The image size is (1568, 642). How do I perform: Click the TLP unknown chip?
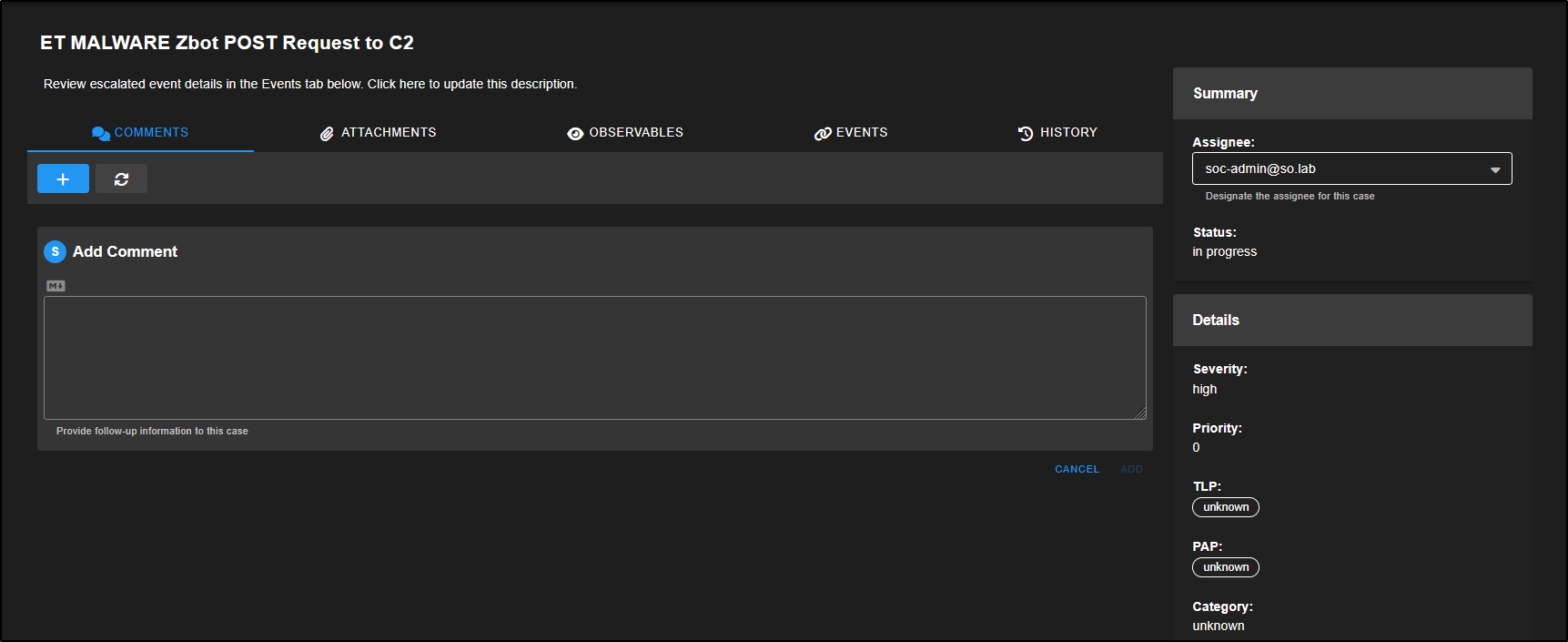1225,507
